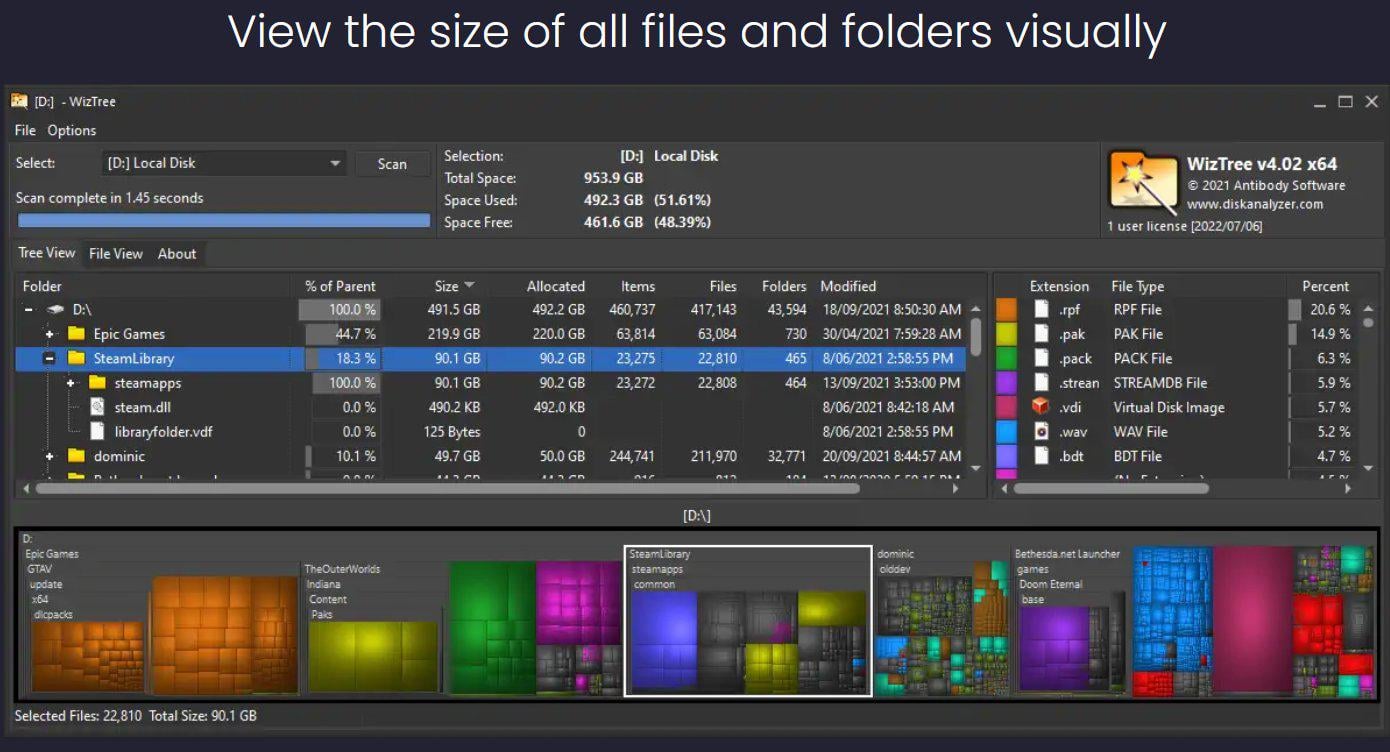Image resolution: width=1390 pixels, height=752 pixels.
Task: Click the dominic folder icon
Action: click(x=76, y=456)
